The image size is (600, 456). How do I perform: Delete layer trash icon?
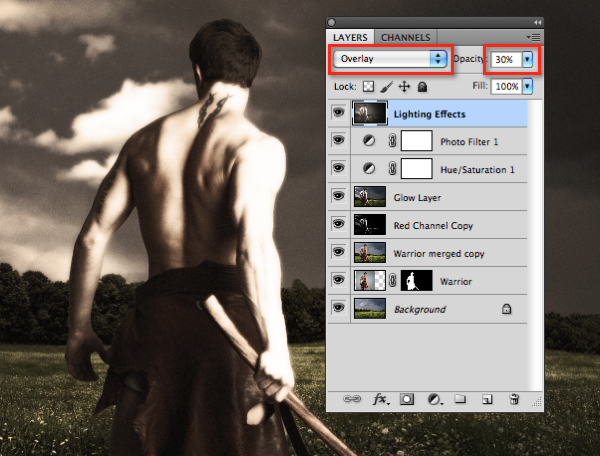514,399
